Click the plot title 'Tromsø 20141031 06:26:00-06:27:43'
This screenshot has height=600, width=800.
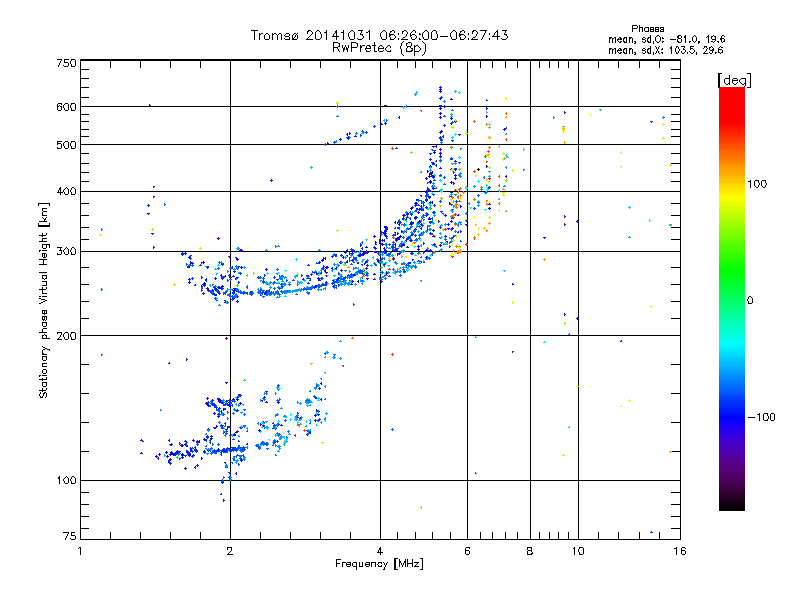point(379,35)
